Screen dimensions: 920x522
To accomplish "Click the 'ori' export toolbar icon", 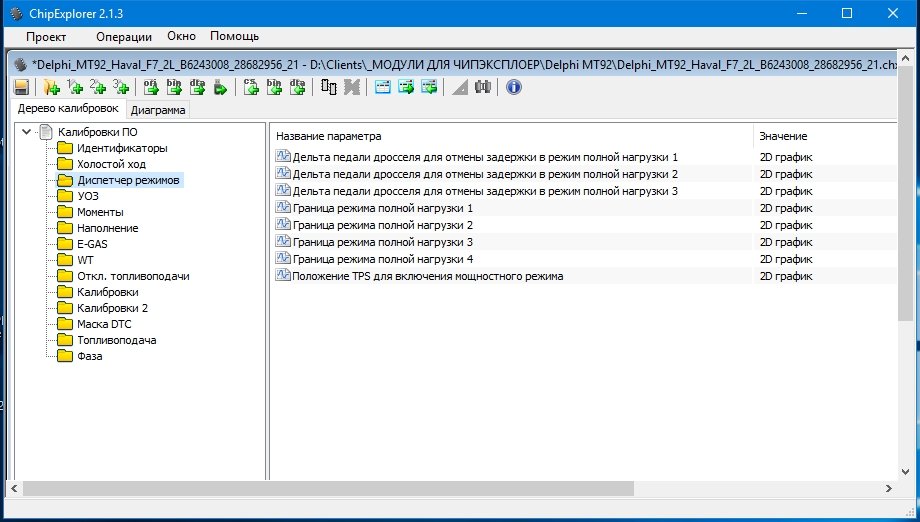I will click(151, 87).
